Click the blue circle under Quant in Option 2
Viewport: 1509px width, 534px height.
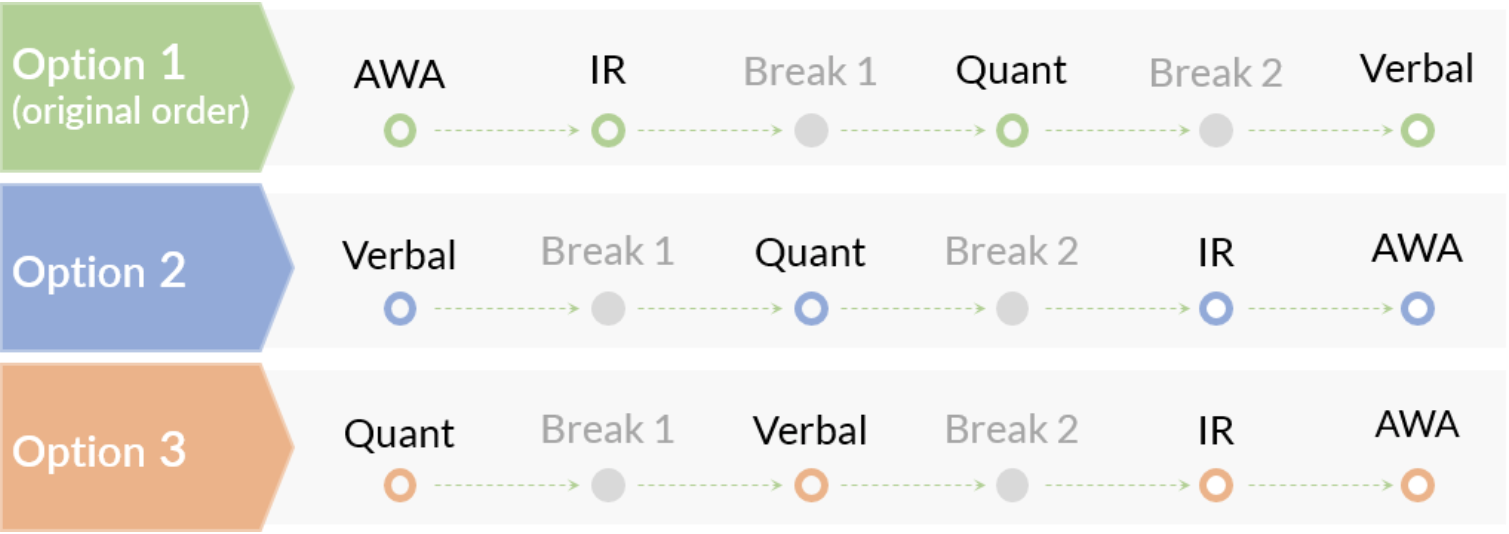pyautogui.click(x=811, y=309)
